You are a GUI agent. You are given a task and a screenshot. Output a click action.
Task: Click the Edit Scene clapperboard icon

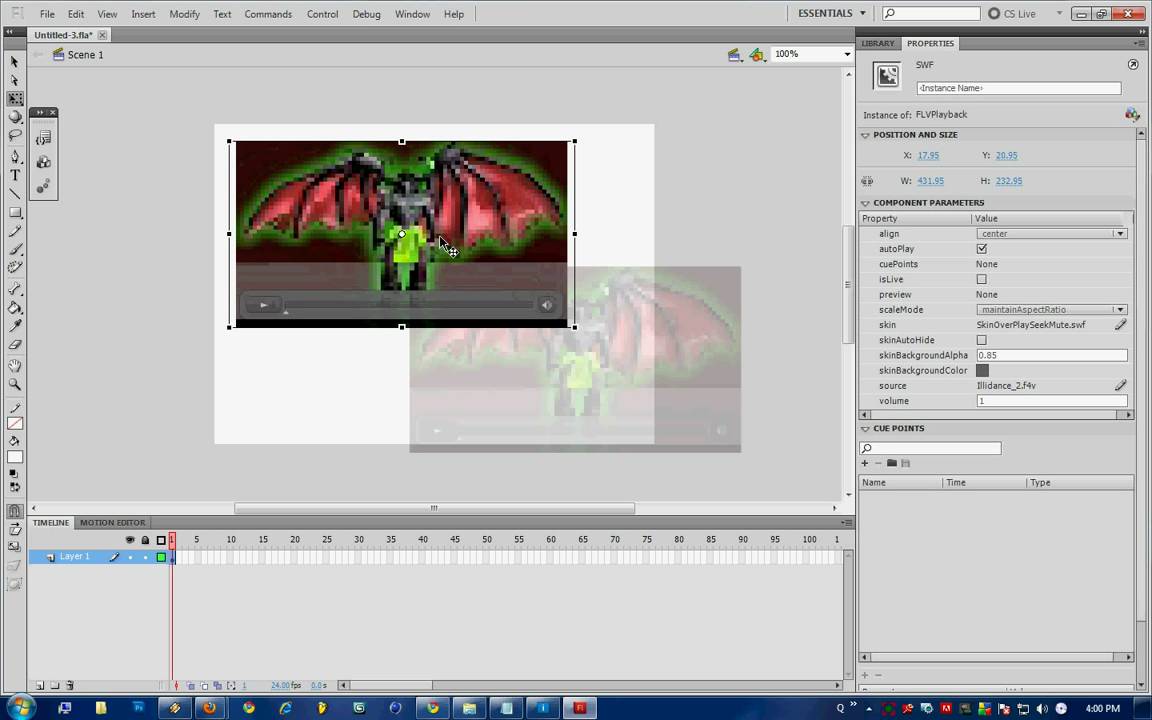click(x=734, y=54)
